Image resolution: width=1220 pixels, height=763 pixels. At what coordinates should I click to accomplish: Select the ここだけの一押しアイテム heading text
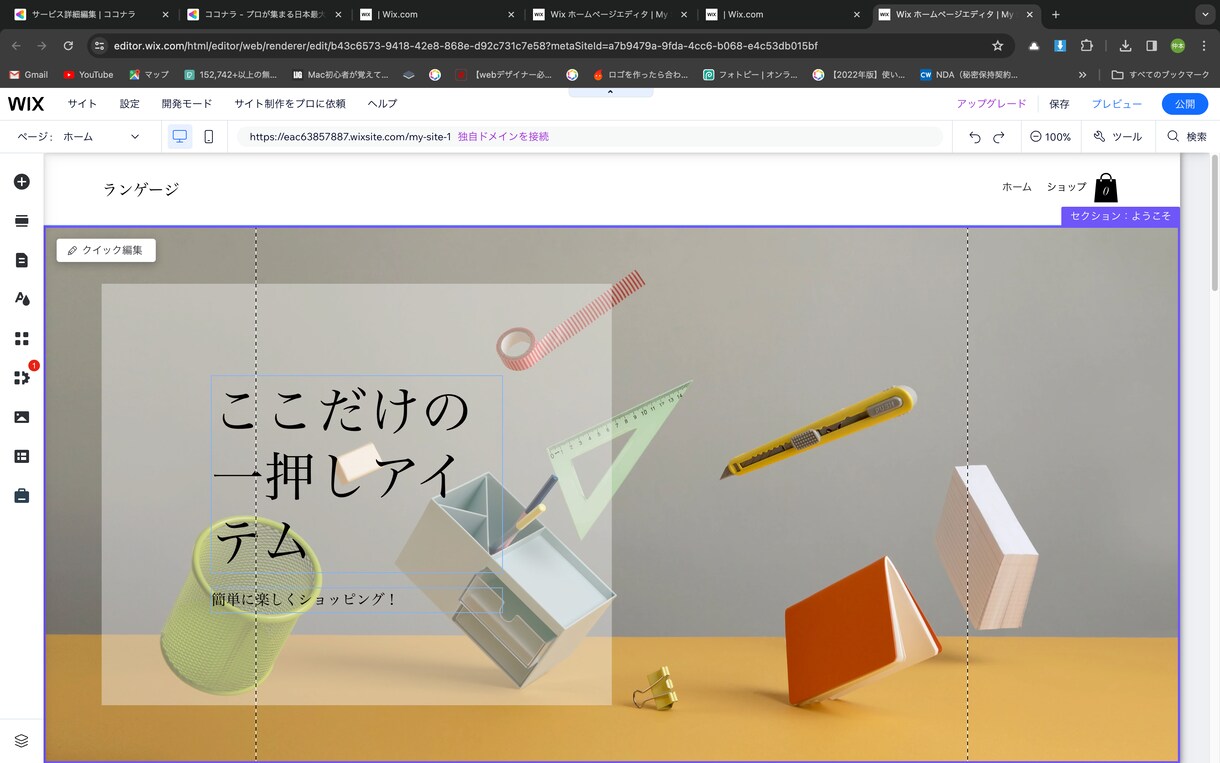[x=356, y=474]
